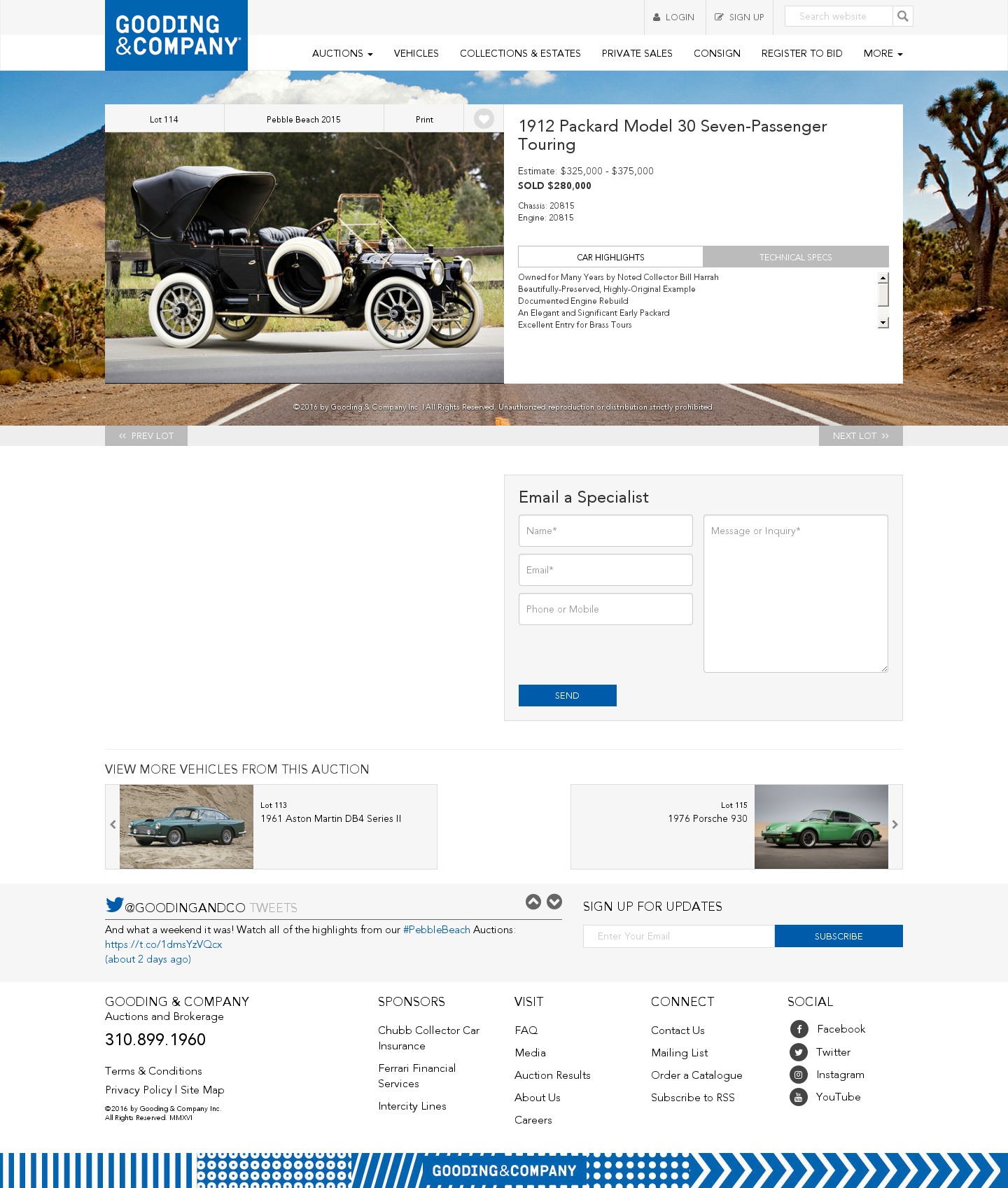Click the Message or Inquiry textarea
The width and height of the screenshot is (1008, 1188).
796,594
